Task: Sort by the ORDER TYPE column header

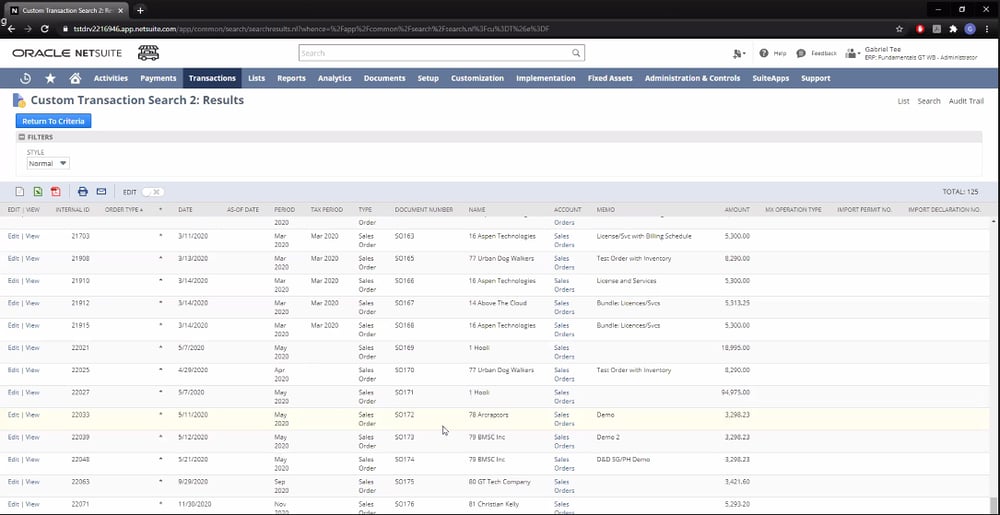Action: tap(124, 210)
